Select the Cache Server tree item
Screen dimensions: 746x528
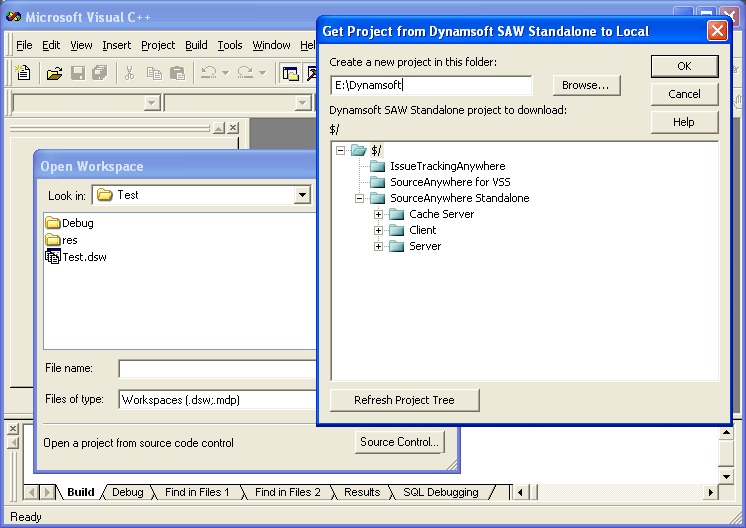[442, 215]
